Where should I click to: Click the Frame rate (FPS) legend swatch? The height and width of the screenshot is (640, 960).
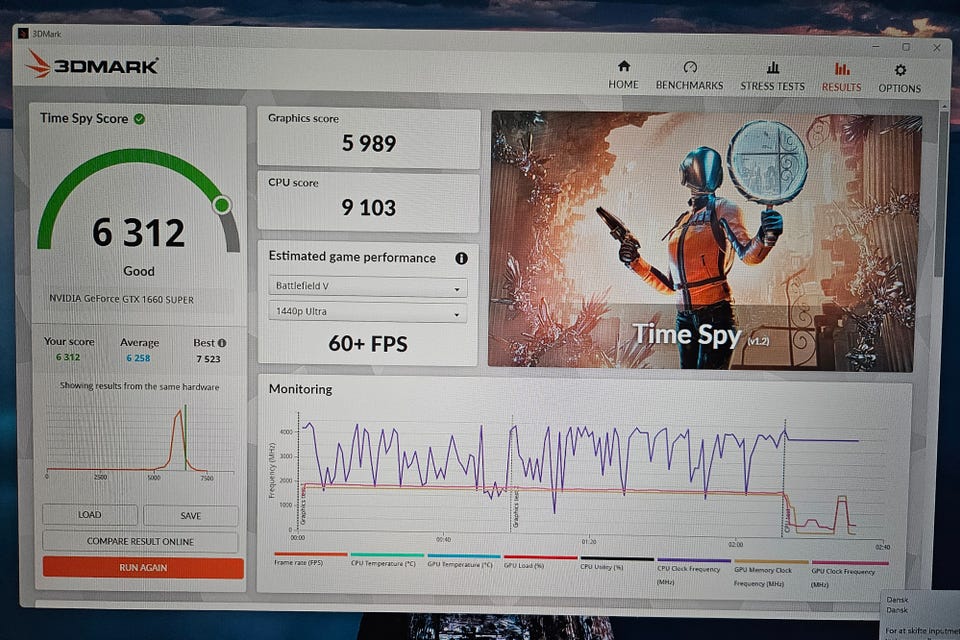click(x=311, y=554)
